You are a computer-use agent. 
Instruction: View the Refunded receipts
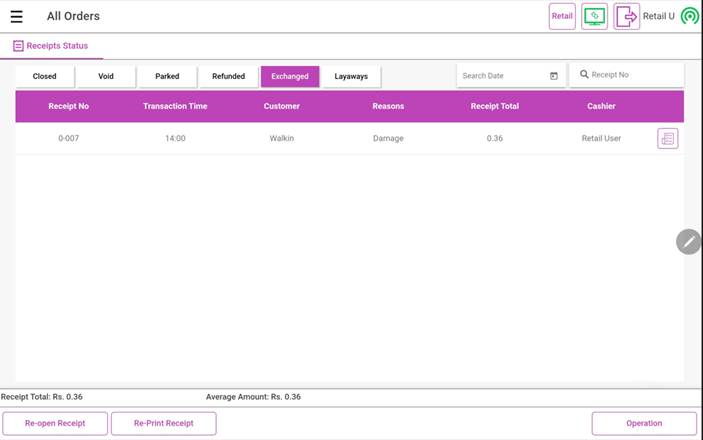(x=228, y=76)
